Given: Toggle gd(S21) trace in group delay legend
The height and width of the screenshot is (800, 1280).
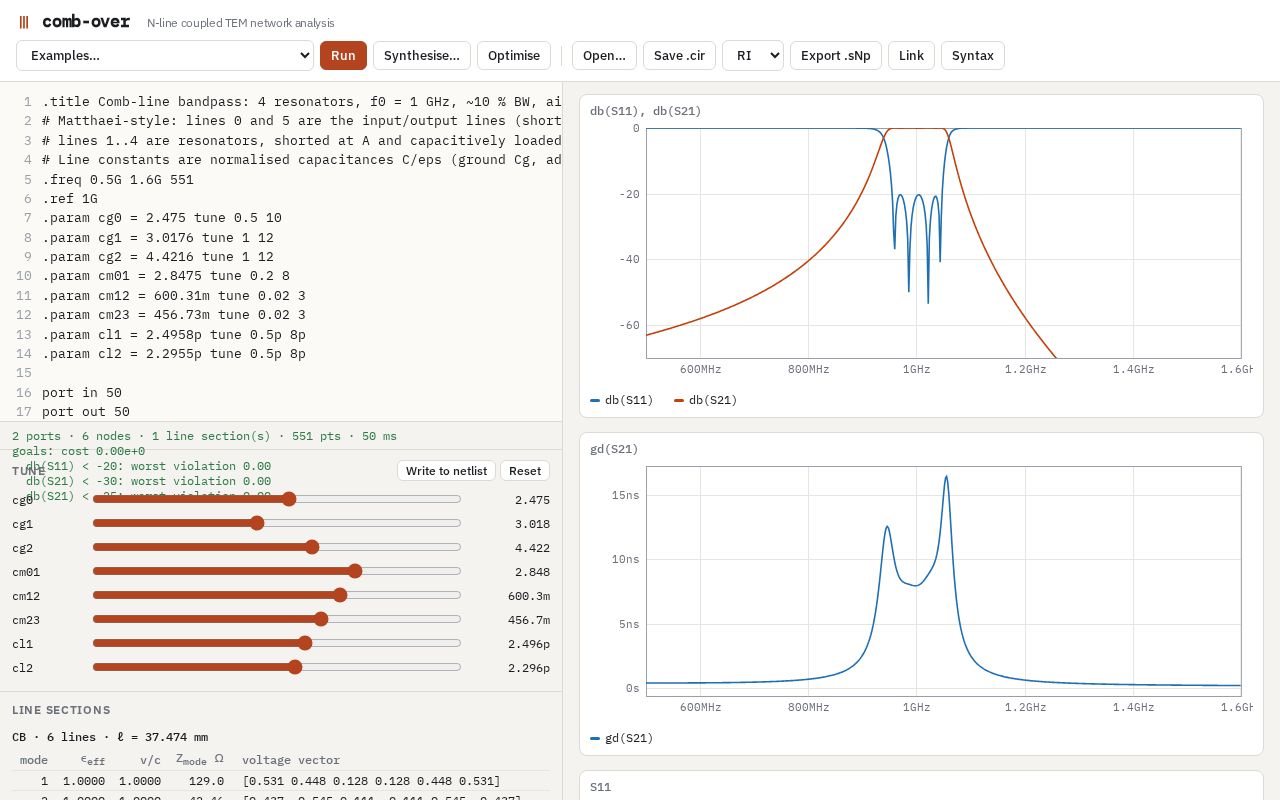Looking at the screenshot, I should click(621, 738).
